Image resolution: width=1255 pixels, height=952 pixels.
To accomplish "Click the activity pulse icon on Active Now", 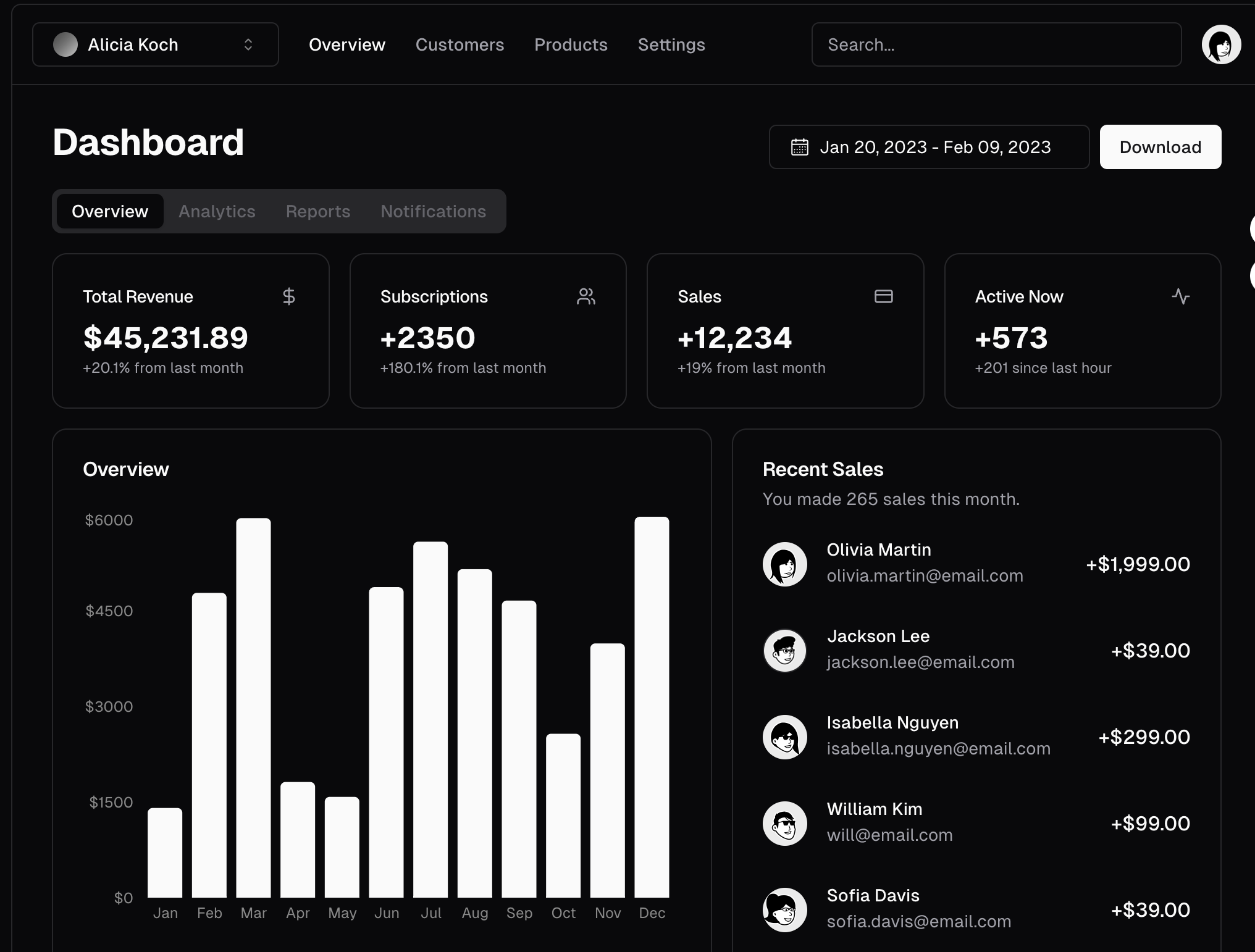I will 1180,296.
